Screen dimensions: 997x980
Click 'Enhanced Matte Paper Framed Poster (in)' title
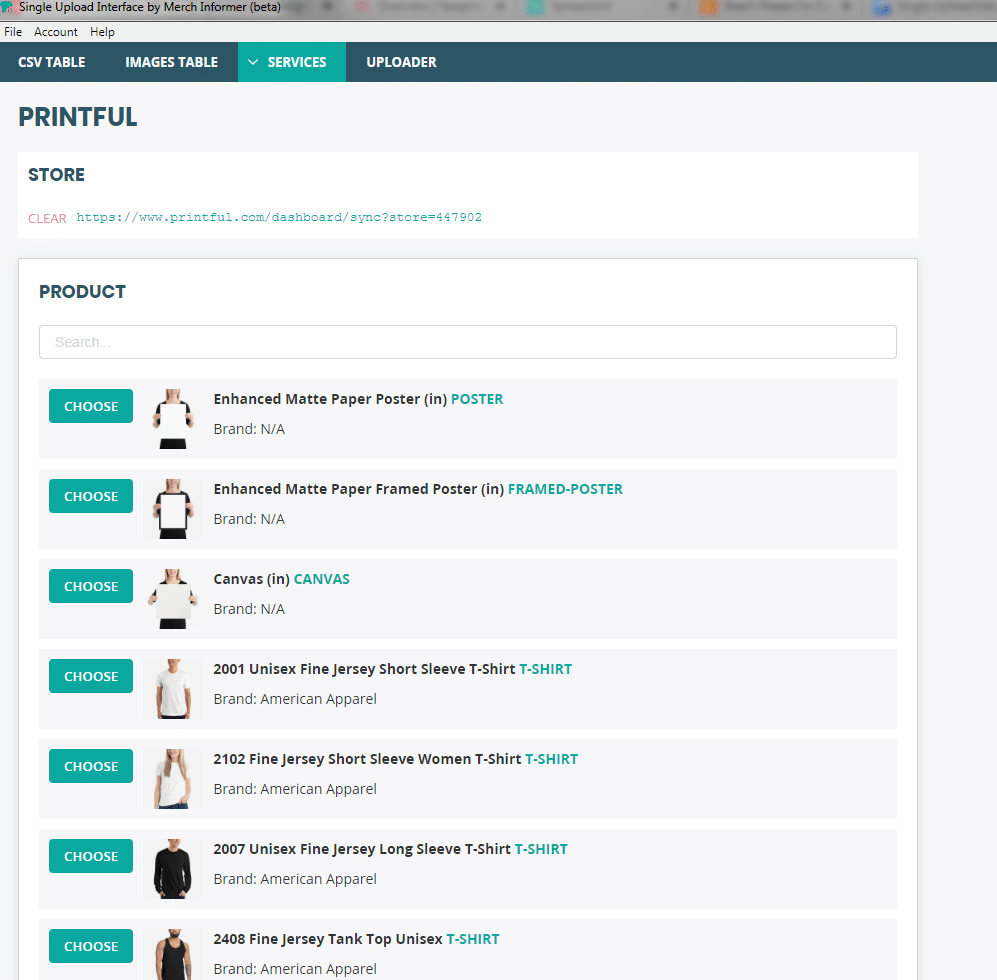click(x=359, y=489)
